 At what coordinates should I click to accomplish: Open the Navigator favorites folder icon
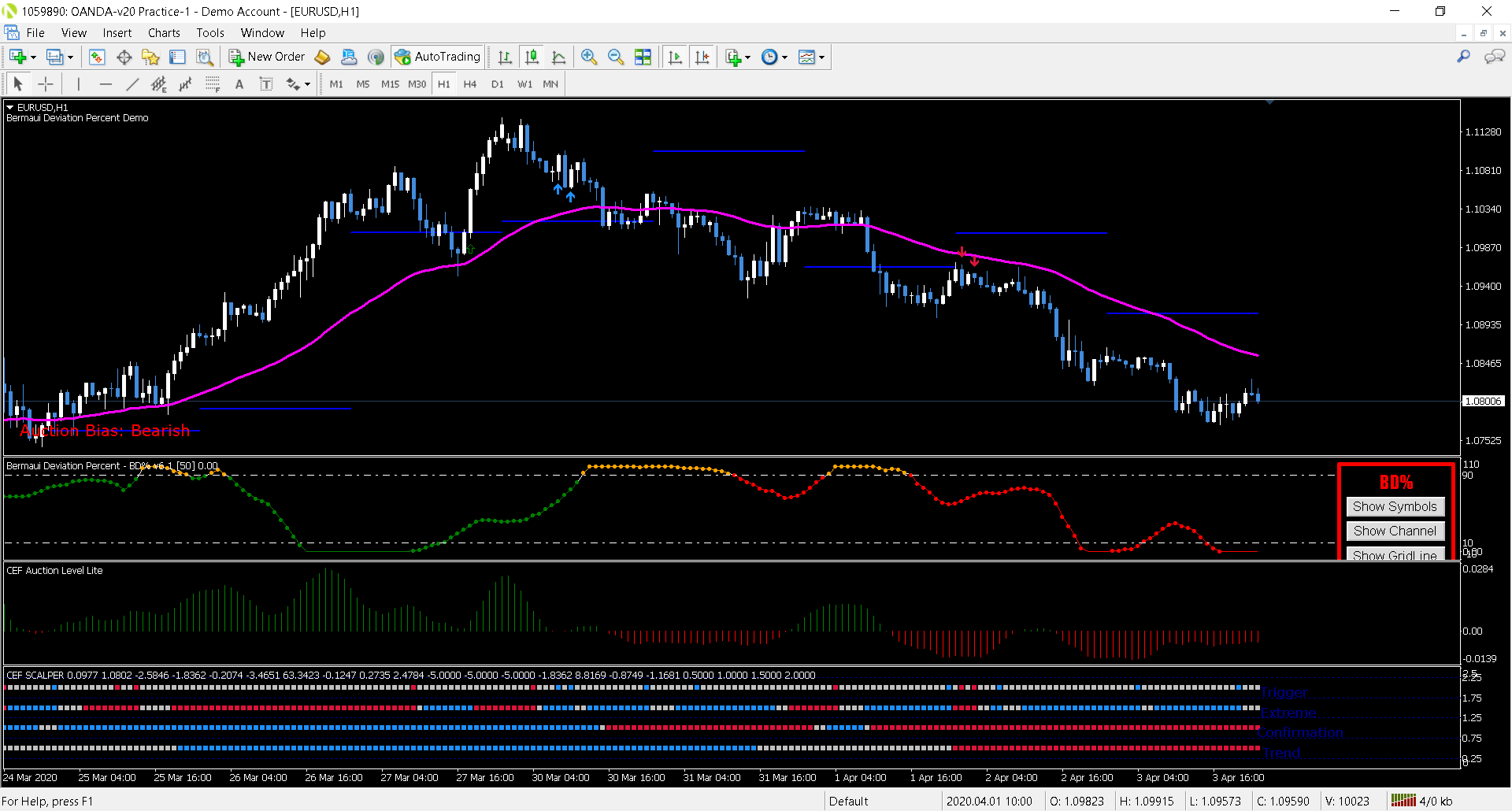pyautogui.click(x=150, y=57)
